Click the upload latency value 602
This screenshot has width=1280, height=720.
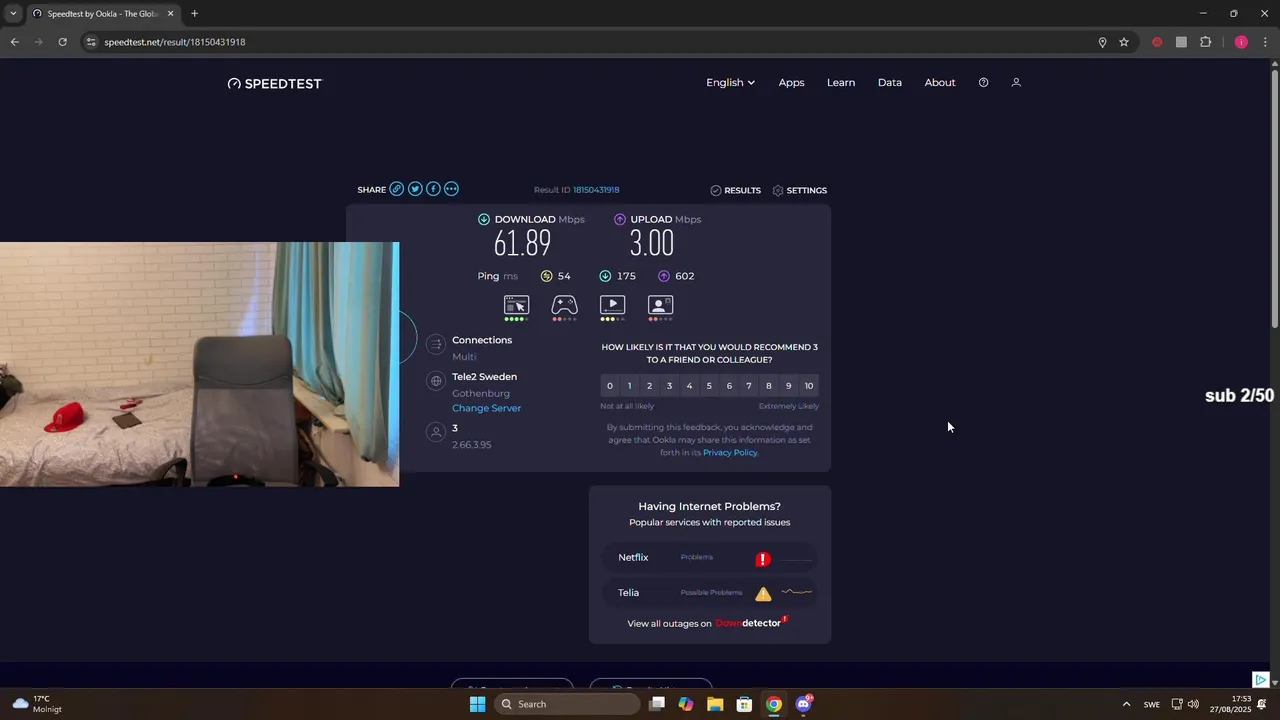[x=684, y=276]
